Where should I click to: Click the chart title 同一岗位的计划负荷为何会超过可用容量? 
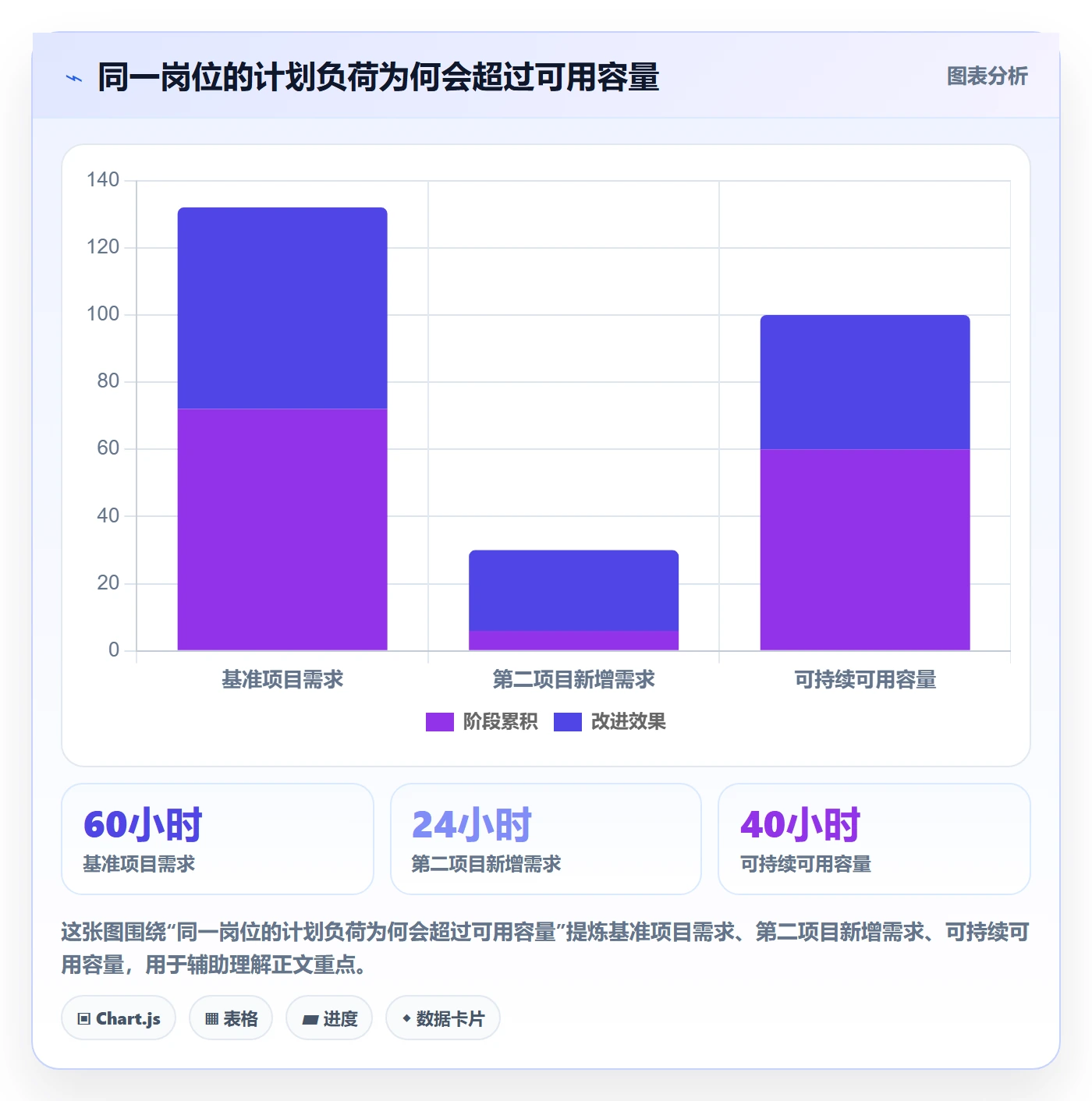pyautogui.click(x=378, y=77)
